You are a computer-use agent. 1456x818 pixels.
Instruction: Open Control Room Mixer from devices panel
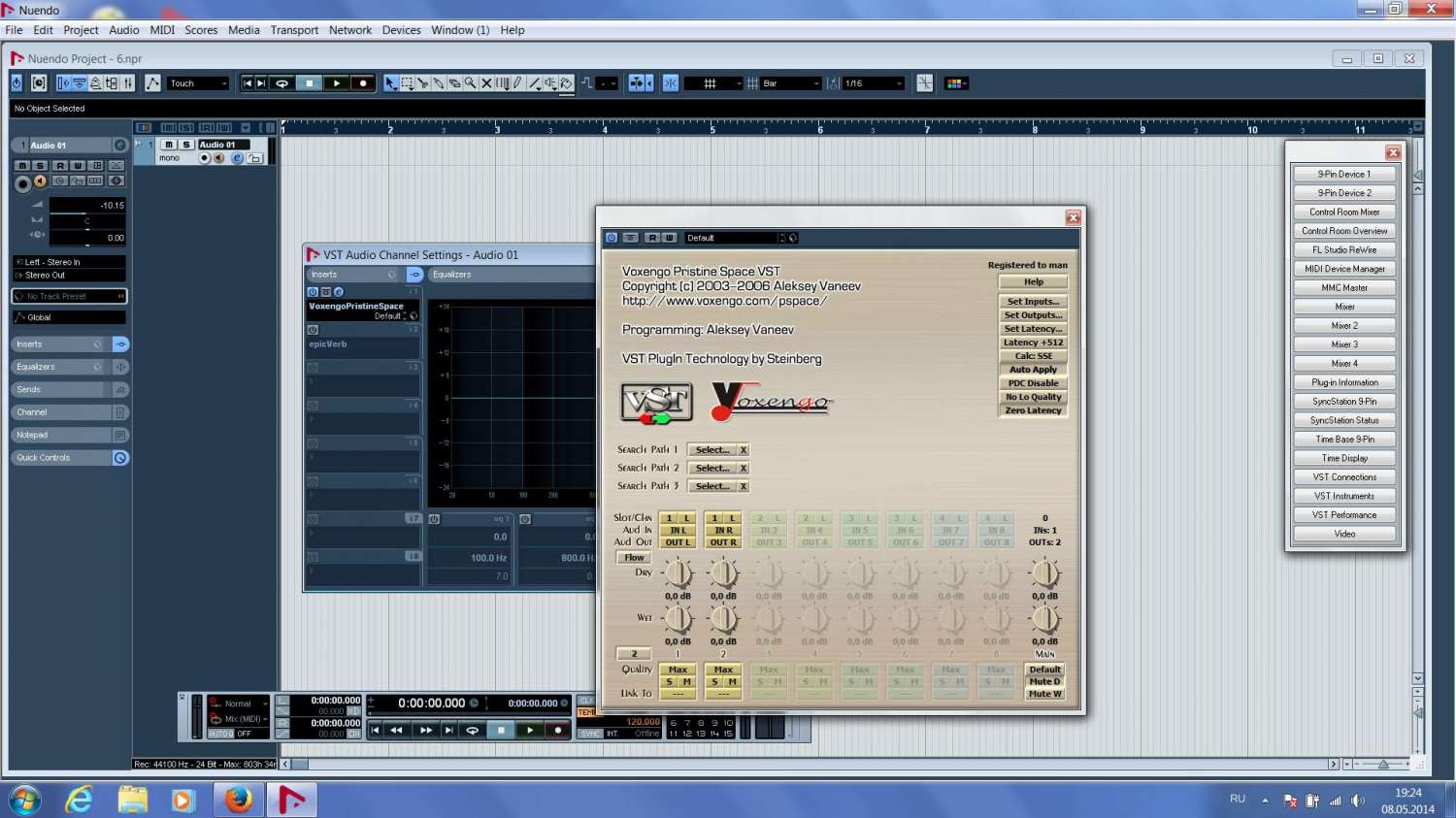coord(1344,213)
